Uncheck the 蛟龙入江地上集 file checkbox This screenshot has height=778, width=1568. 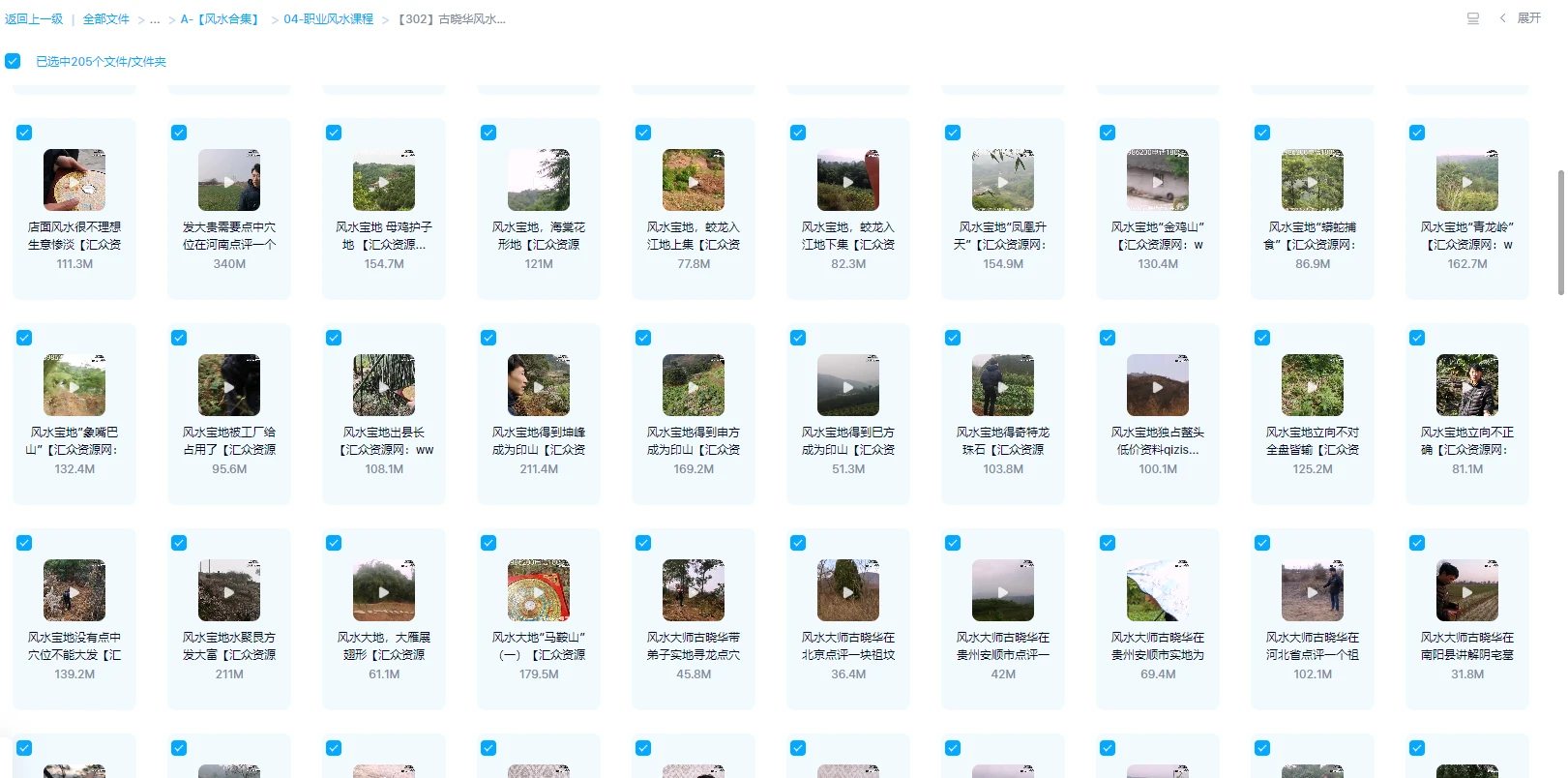point(643,133)
